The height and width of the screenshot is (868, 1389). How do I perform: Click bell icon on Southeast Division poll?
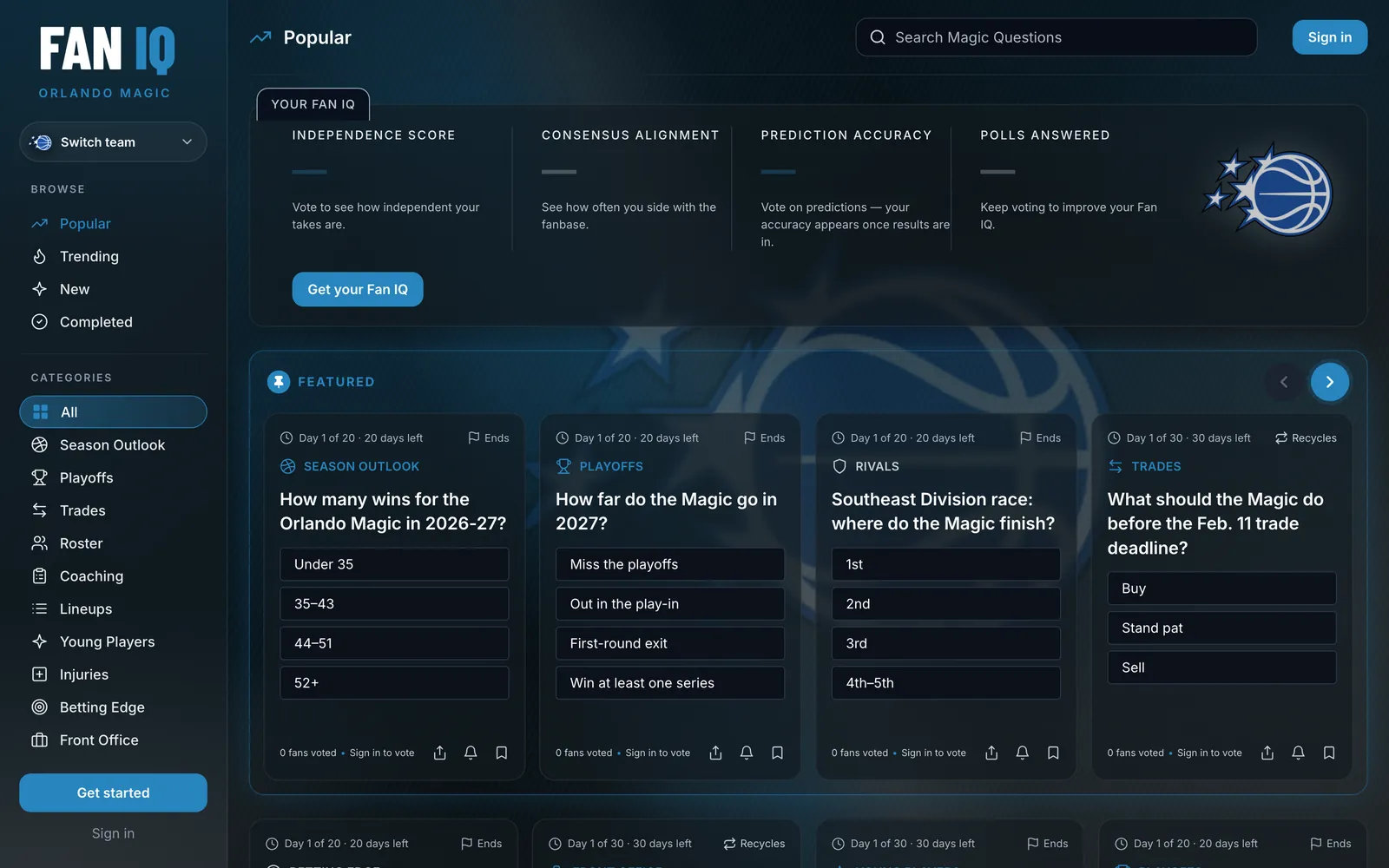click(x=1023, y=753)
